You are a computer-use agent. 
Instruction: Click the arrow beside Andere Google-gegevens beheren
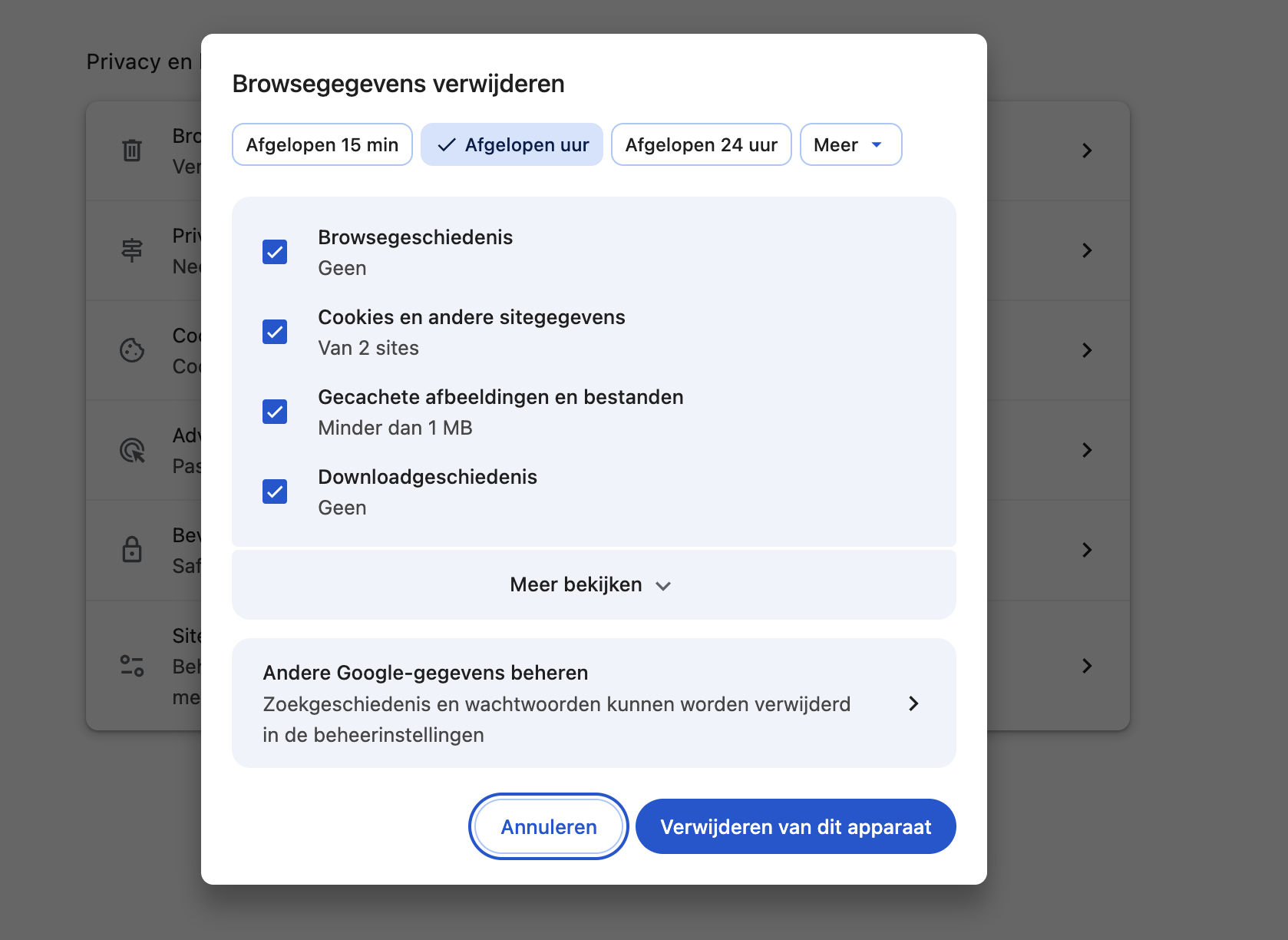coord(913,703)
